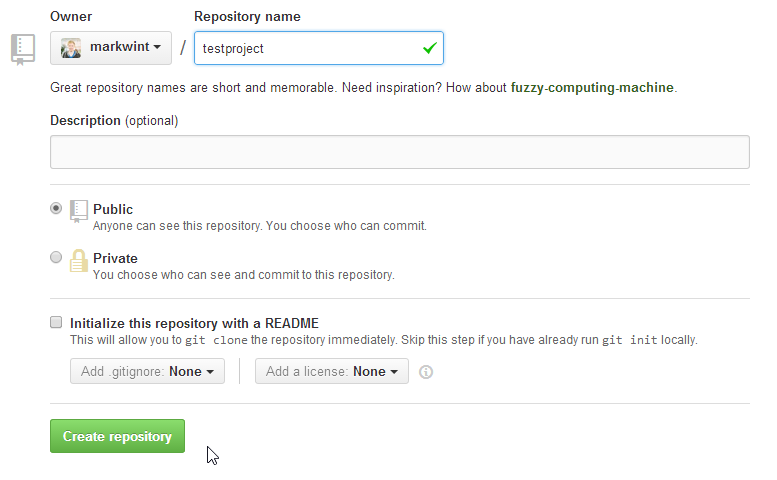Click into the Description text box
Viewport: 777px width, 480px height.
pyautogui.click(x=399, y=152)
